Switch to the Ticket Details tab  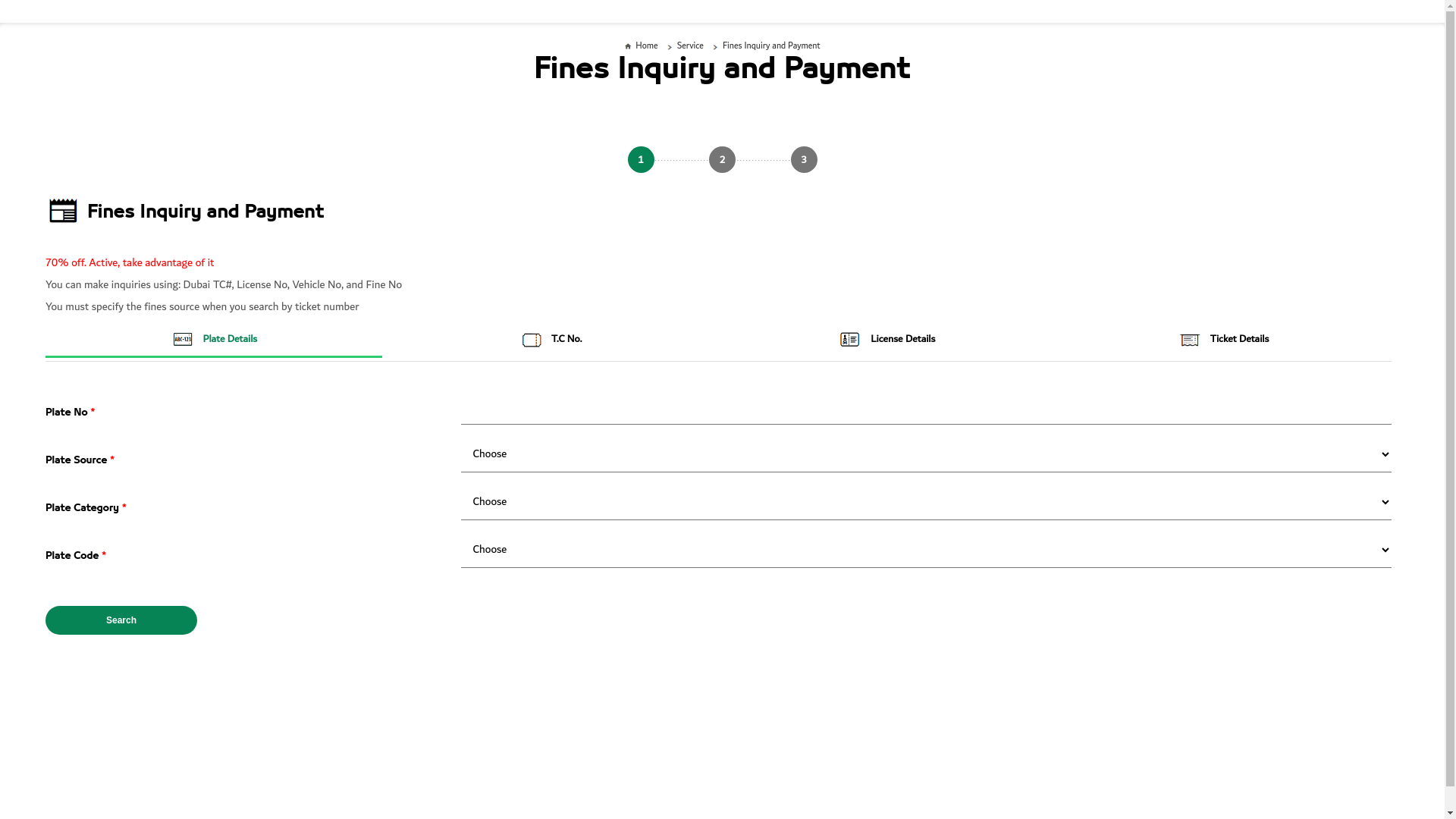(x=1223, y=340)
